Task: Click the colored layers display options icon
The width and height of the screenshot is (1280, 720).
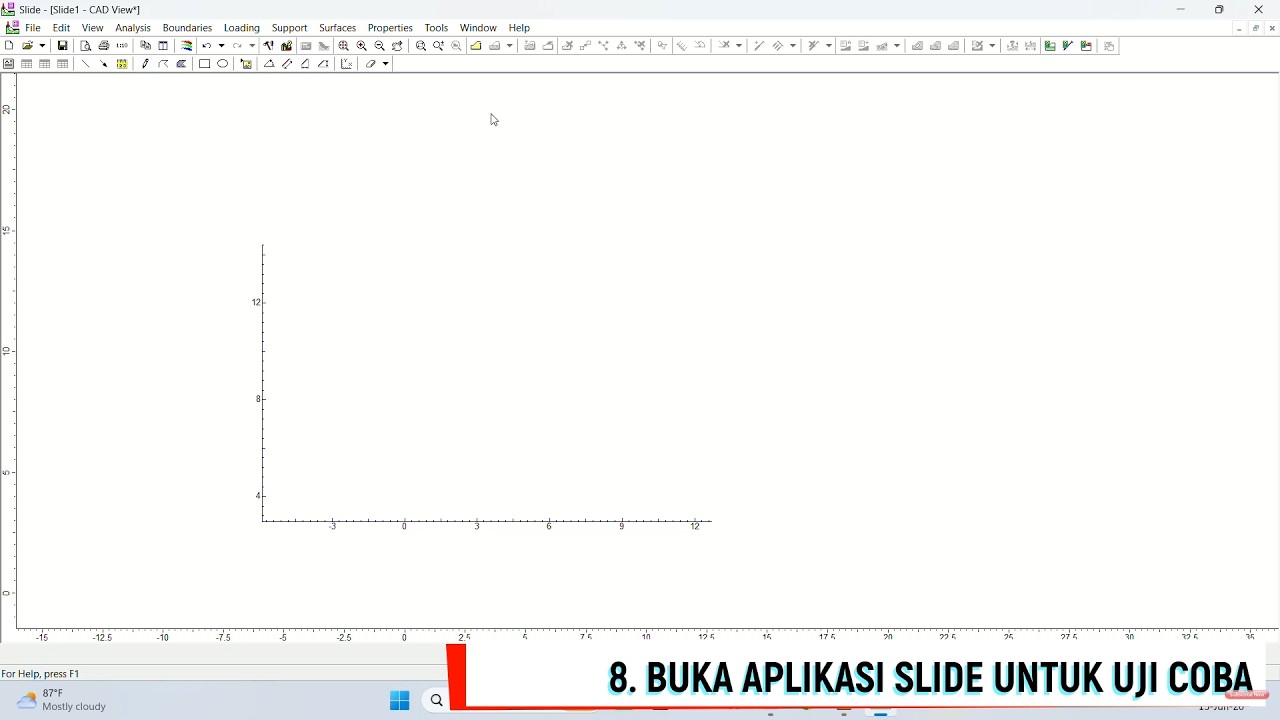Action: click(187, 46)
